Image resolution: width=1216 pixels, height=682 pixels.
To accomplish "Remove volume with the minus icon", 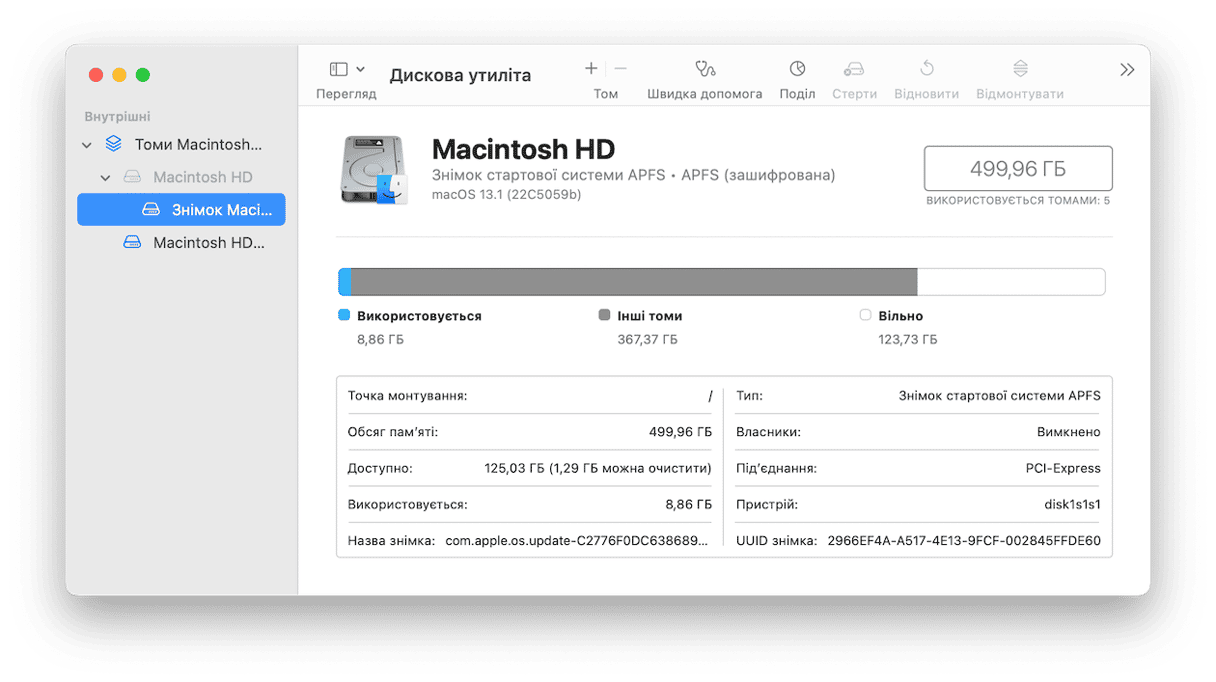I will (x=620, y=68).
